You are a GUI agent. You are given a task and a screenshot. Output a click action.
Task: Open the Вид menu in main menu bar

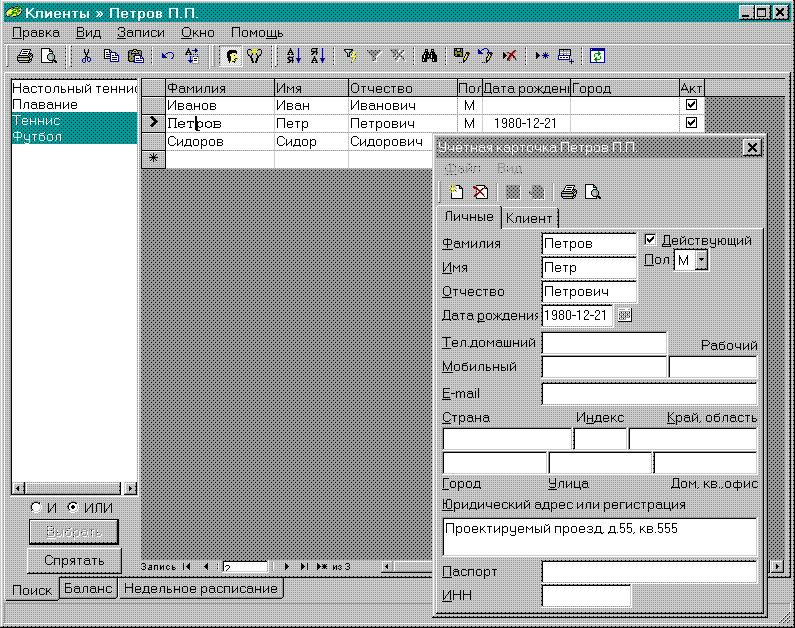[x=89, y=32]
